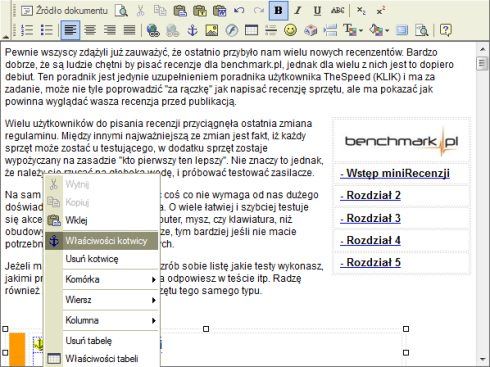490x367 pixels.
Task: Open the Rozdział 2 link
Action: [x=370, y=196]
